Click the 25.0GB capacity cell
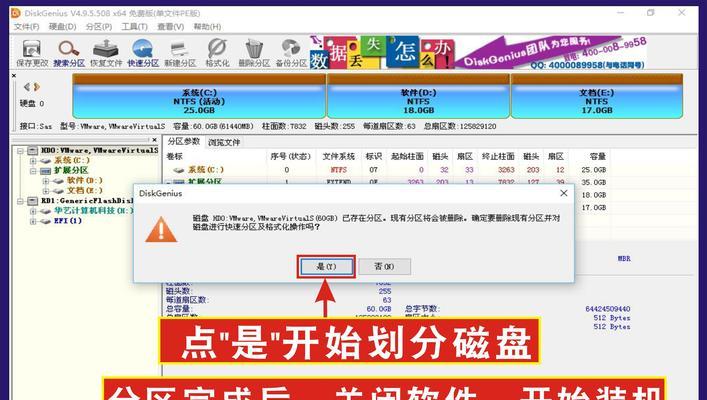 coord(594,170)
